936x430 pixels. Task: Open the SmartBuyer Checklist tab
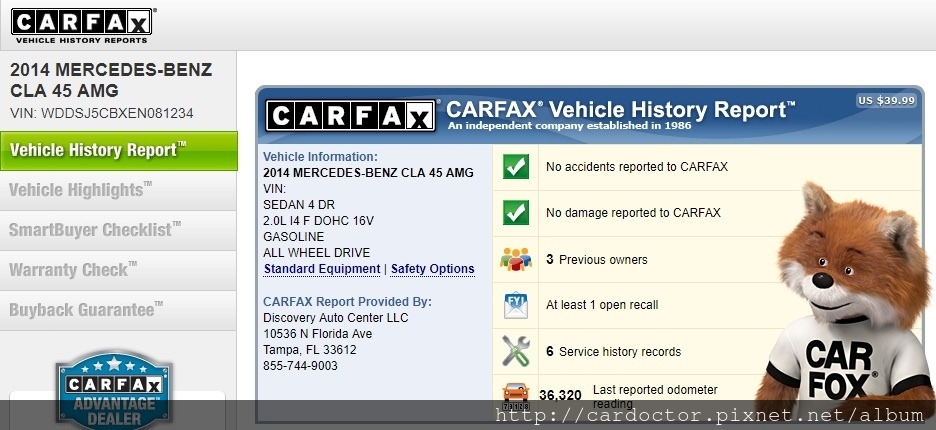(119, 231)
